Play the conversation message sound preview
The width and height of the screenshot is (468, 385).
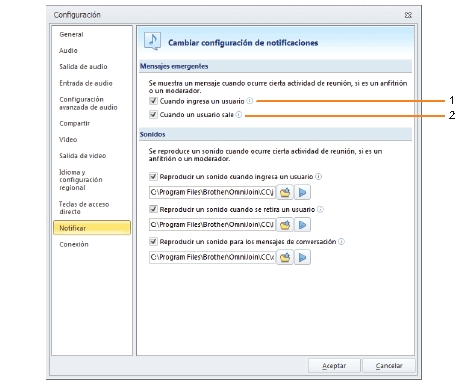(302, 257)
